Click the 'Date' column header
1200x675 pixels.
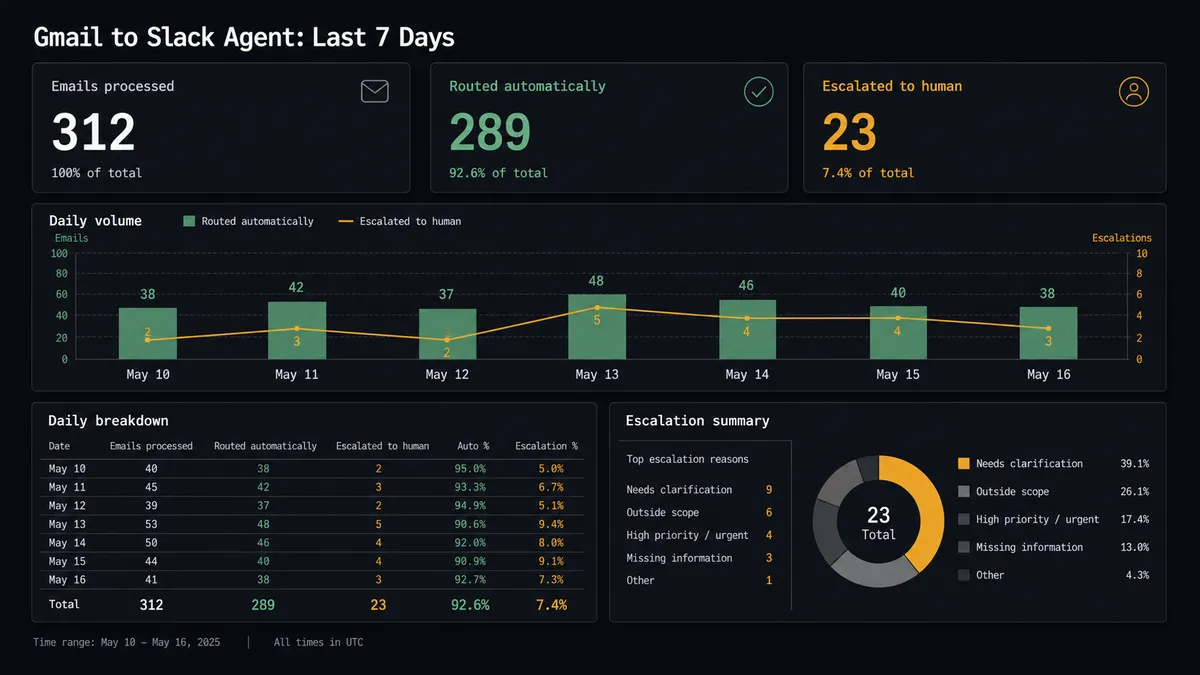click(59, 446)
